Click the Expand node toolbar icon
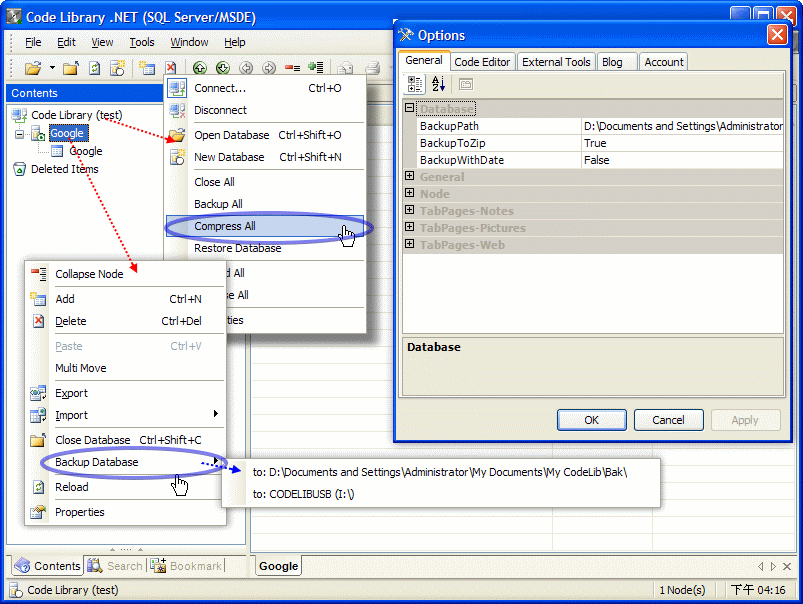Screen dimensions: 803x604 point(316,67)
